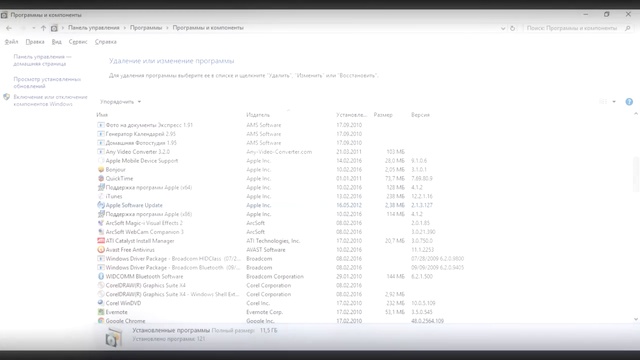Select Поддержка программ Apple (x86) row
The image size is (640, 360).
145,214
